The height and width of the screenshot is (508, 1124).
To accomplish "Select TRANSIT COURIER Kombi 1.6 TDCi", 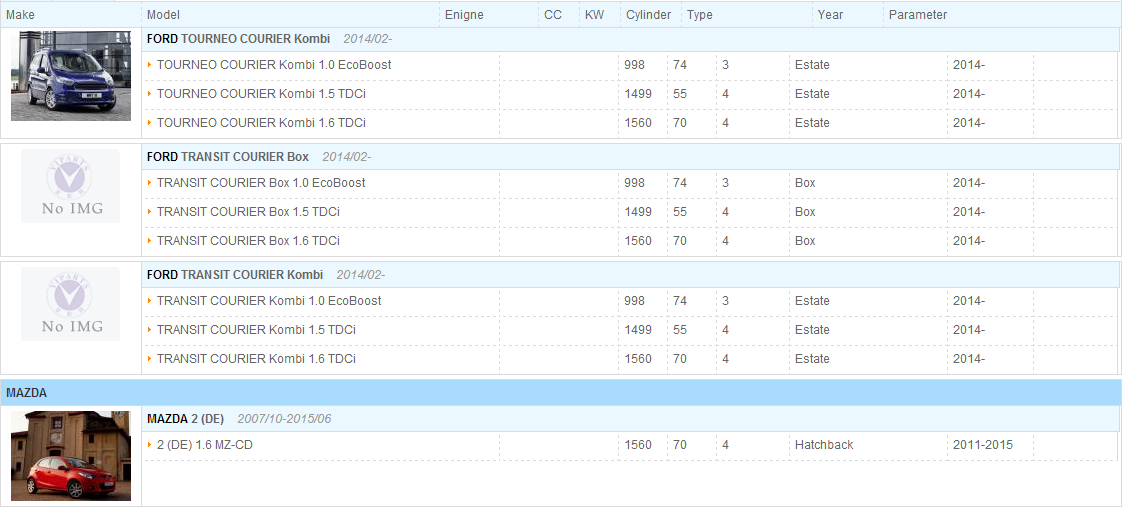I will coord(256,359).
